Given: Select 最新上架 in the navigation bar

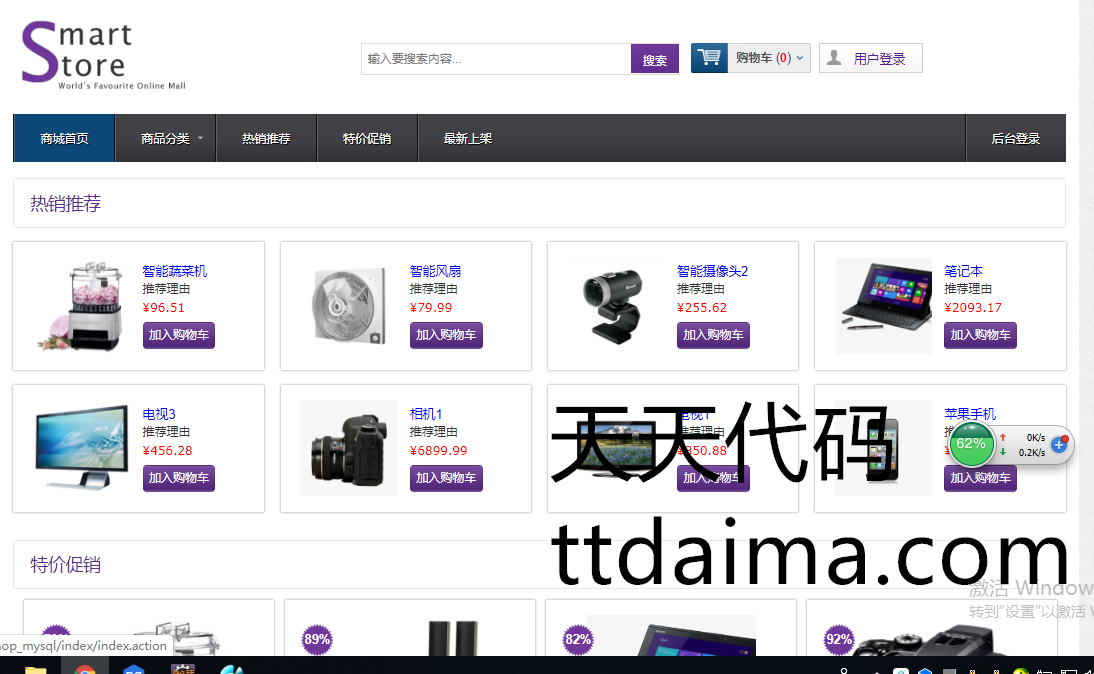Looking at the screenshot, I should pos(468,138).
